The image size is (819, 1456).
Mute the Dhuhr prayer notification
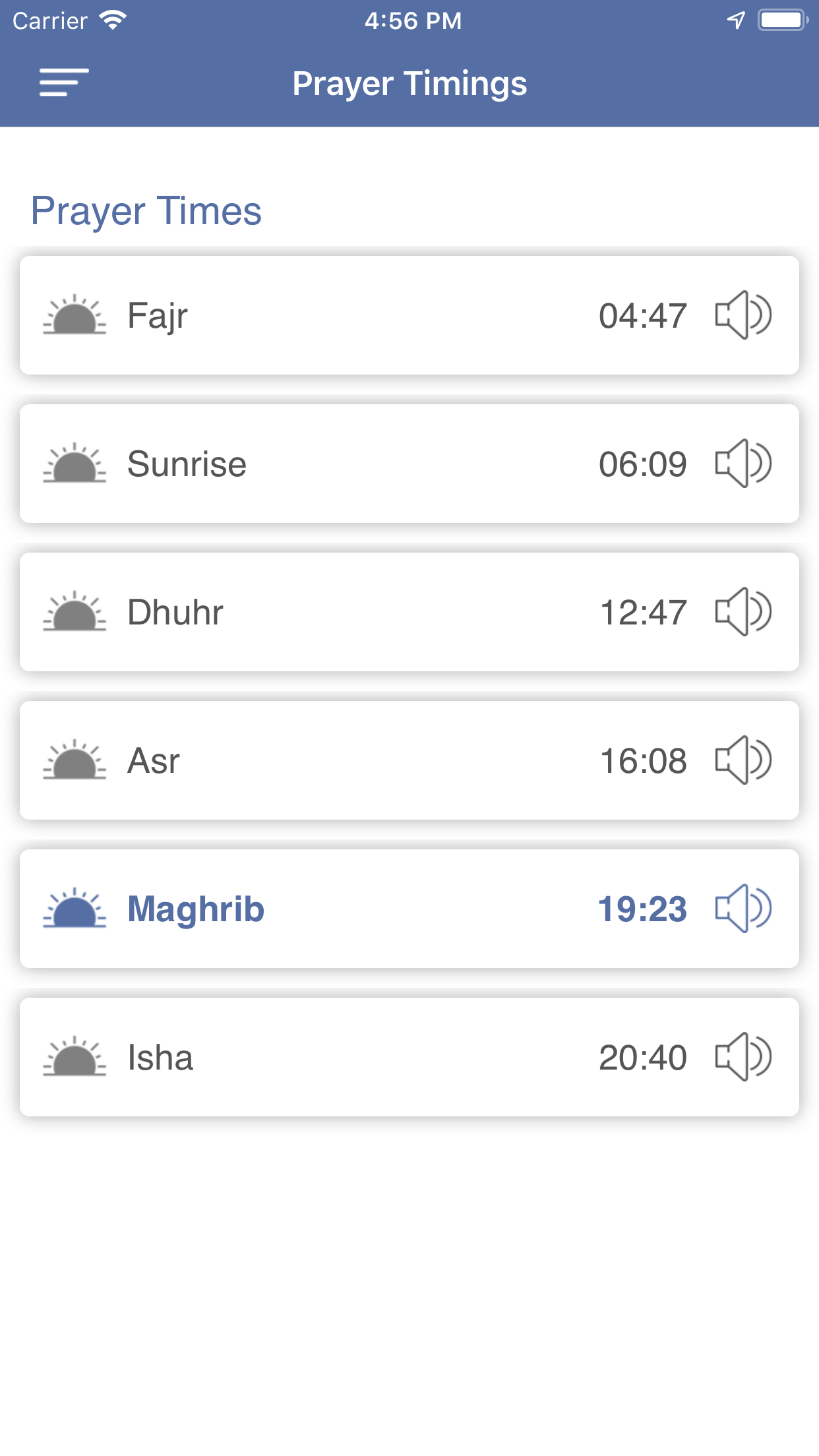[743, 612]
